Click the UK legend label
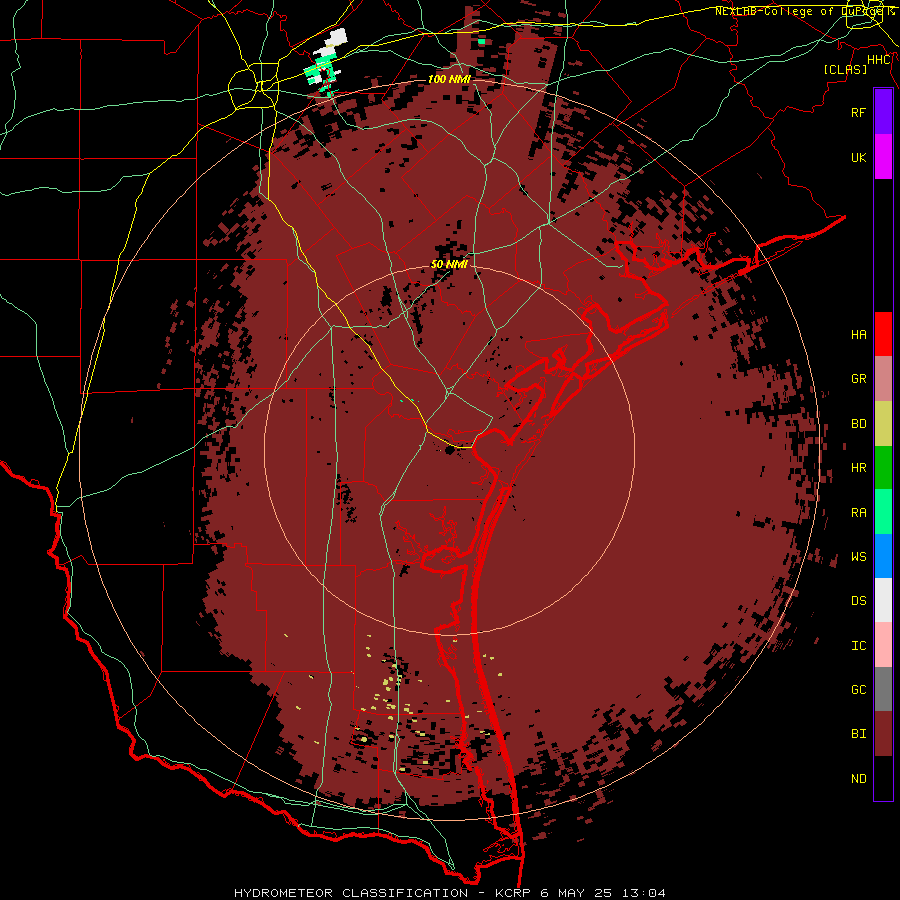This screenshot has width=900, height=900. pos(858,157)
